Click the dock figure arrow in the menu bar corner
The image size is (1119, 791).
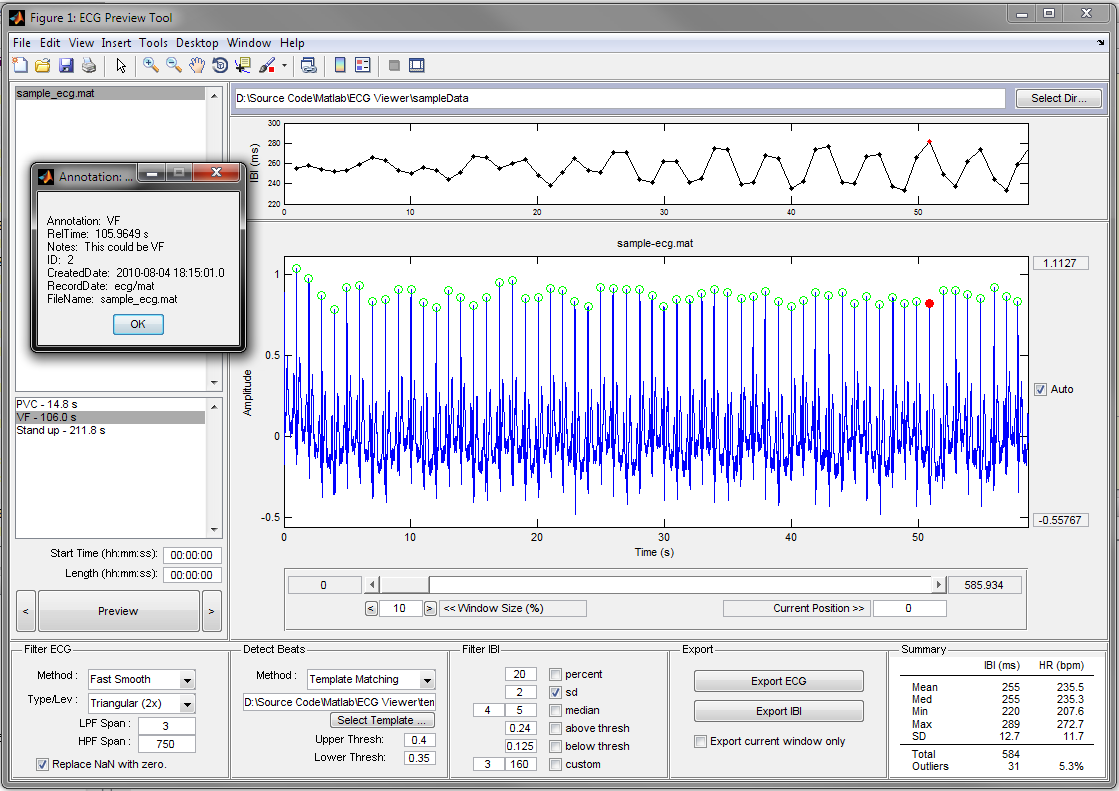click(x=1100, y=43)
